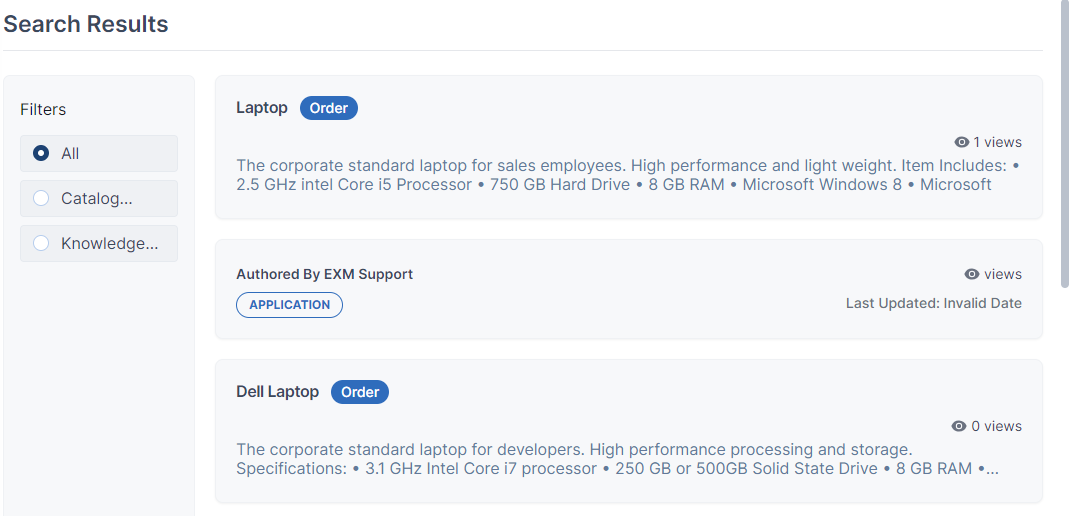The width and height of the screenshot is (1069, 516).
Task: Click the Last Updated: Invalid Date text
Action: pyautogui.click(x=934, y=303)
